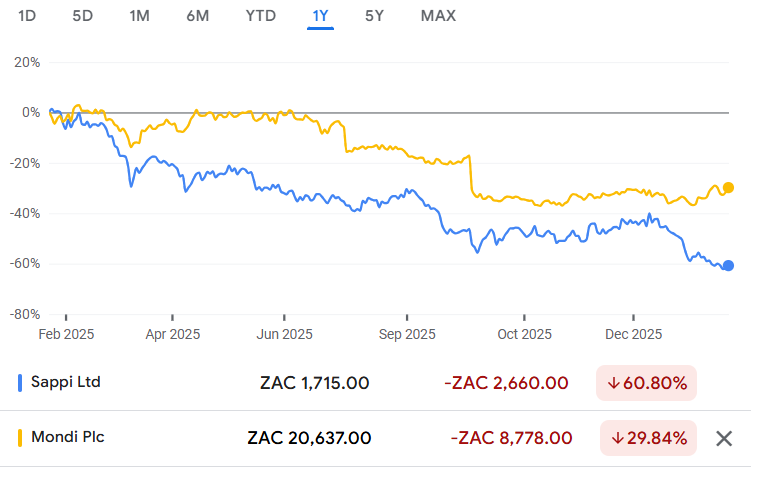
Task: Click the blue endpoint dot on chart
Action: [x=728, y=265]
